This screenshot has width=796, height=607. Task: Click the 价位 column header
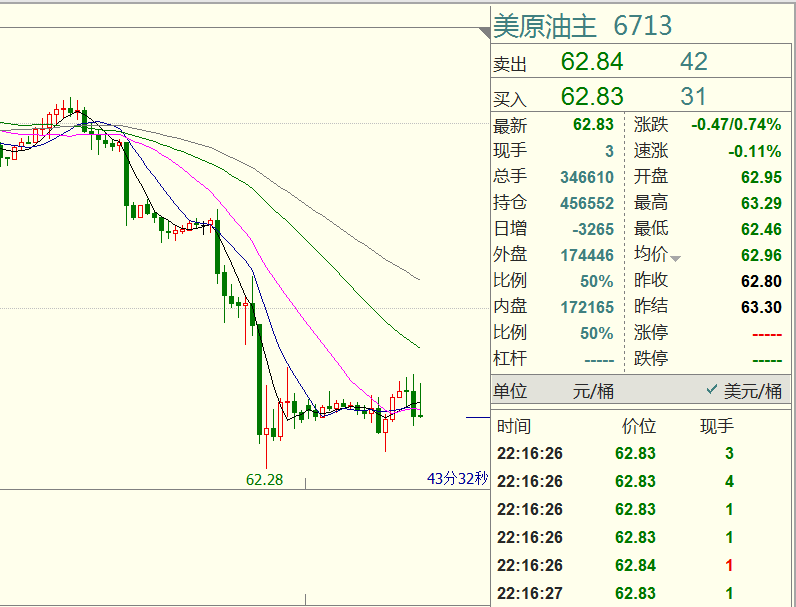[639, 426]
